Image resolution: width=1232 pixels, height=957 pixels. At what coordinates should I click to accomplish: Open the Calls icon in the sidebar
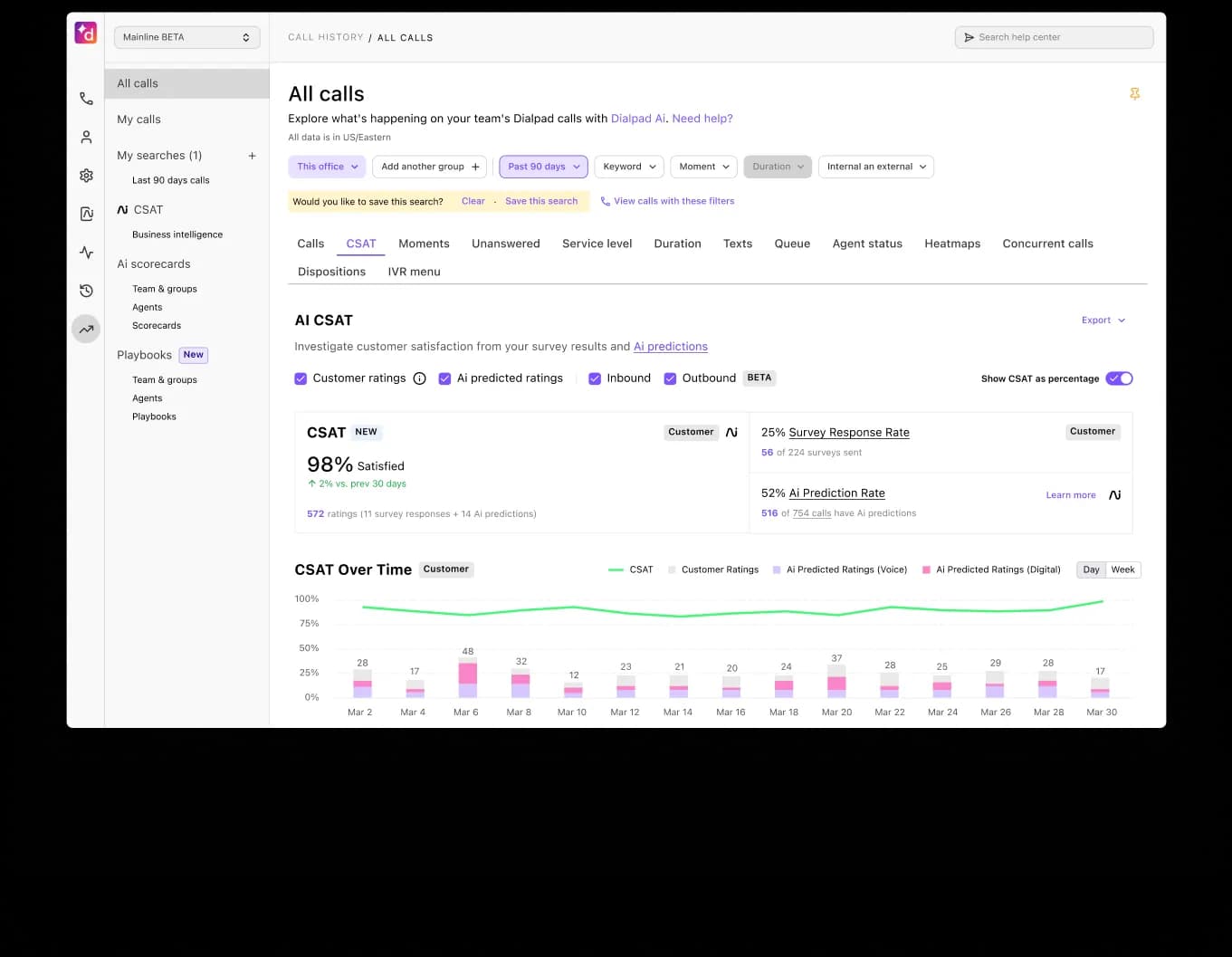click(x=86, y=99)
